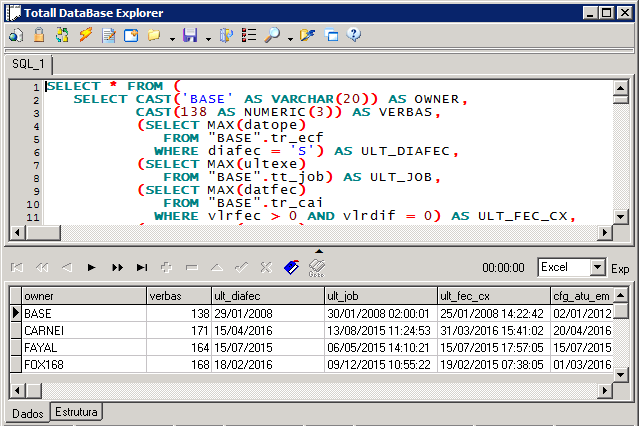This screenshot has height=426, width=639.
Task: Select the FOX168 owner cell
Action: click(84, 364)
